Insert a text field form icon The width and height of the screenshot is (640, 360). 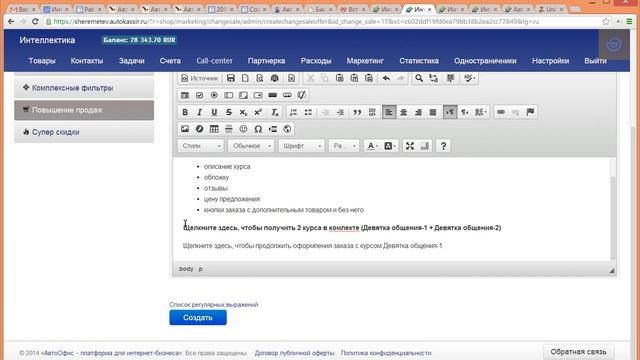coord(229,95)
